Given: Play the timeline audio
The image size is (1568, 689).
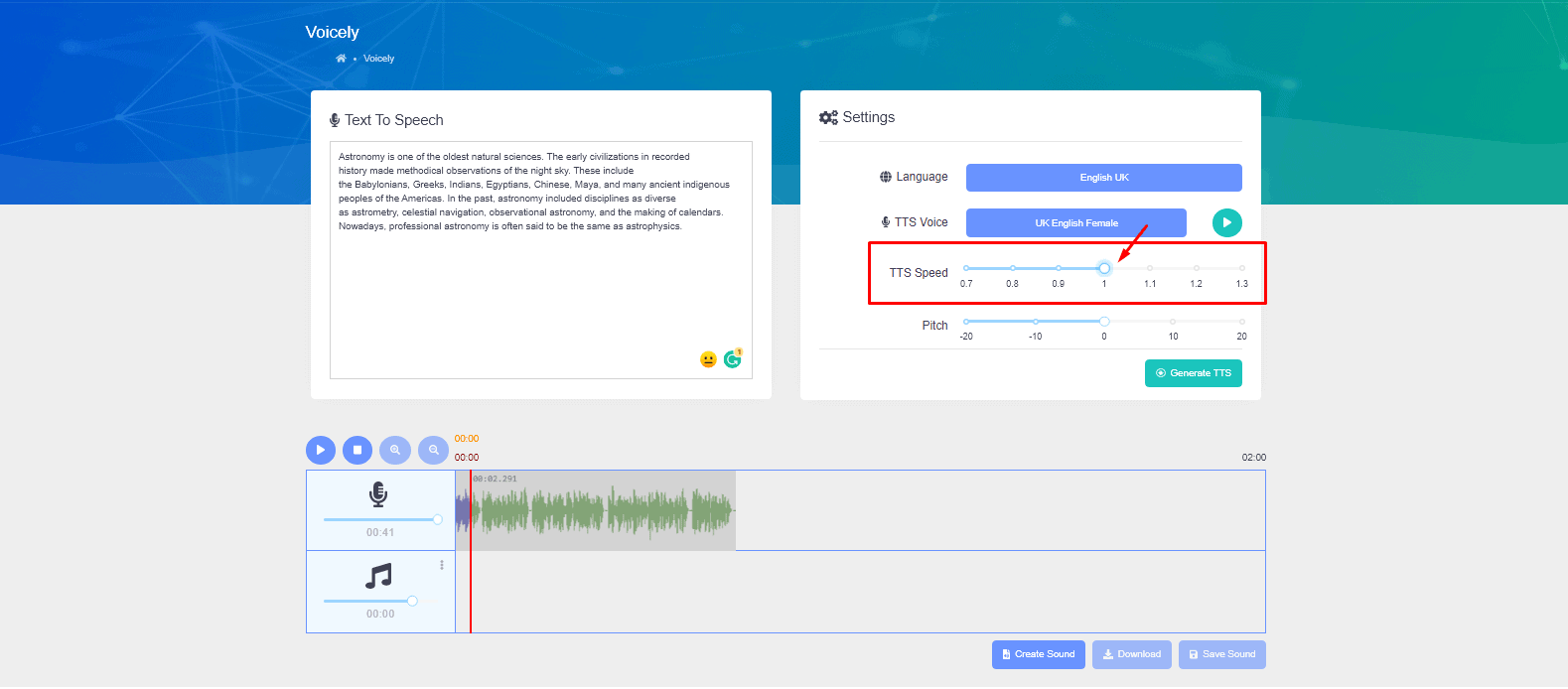Looking at the screenshot, I should pos(320,450).
